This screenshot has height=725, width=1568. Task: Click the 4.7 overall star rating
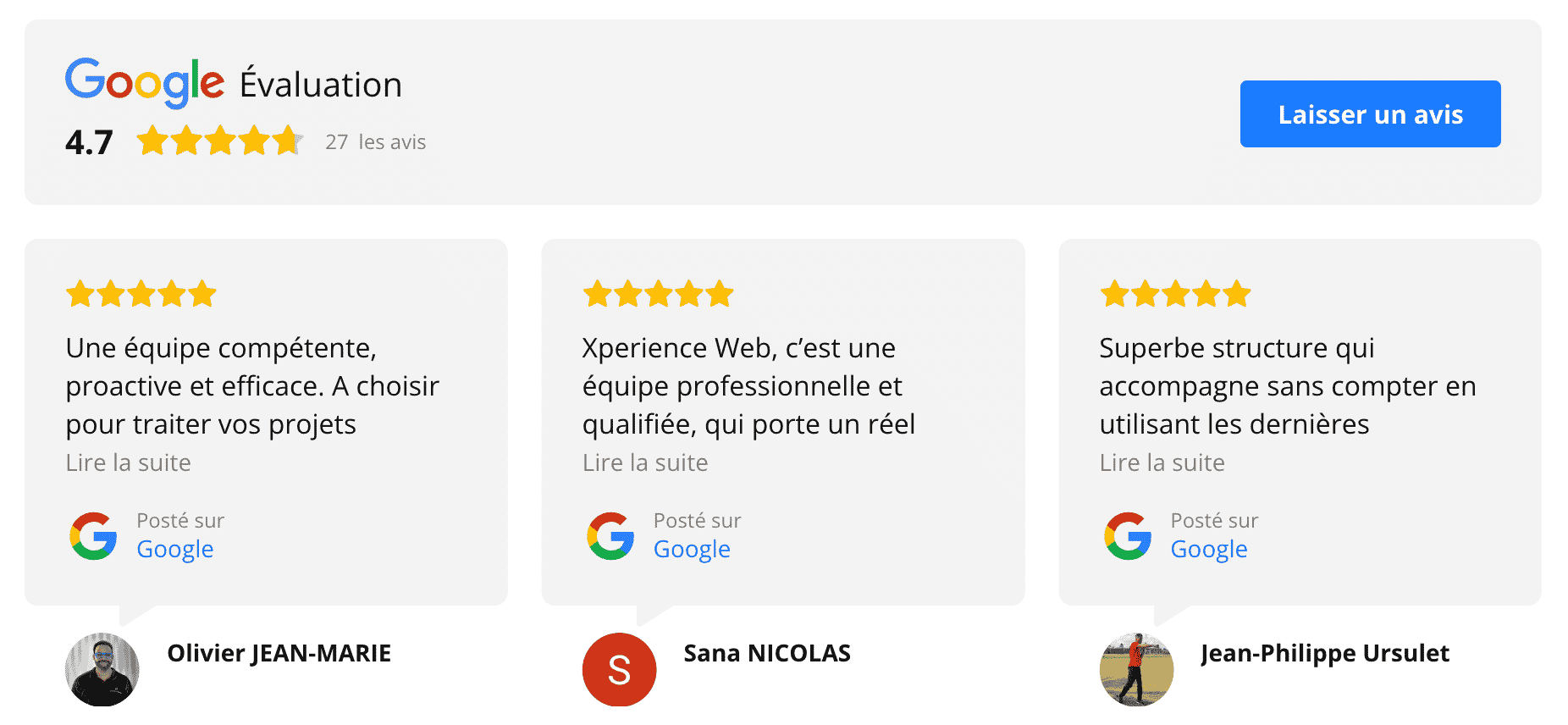218,141
